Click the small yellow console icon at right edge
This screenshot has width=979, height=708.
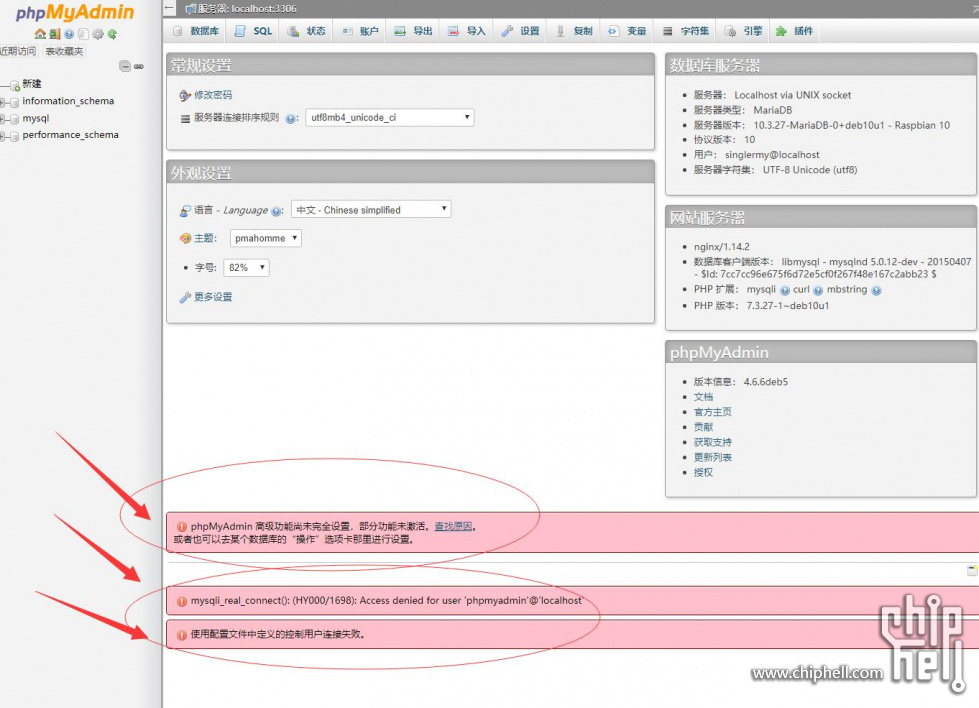972,570
